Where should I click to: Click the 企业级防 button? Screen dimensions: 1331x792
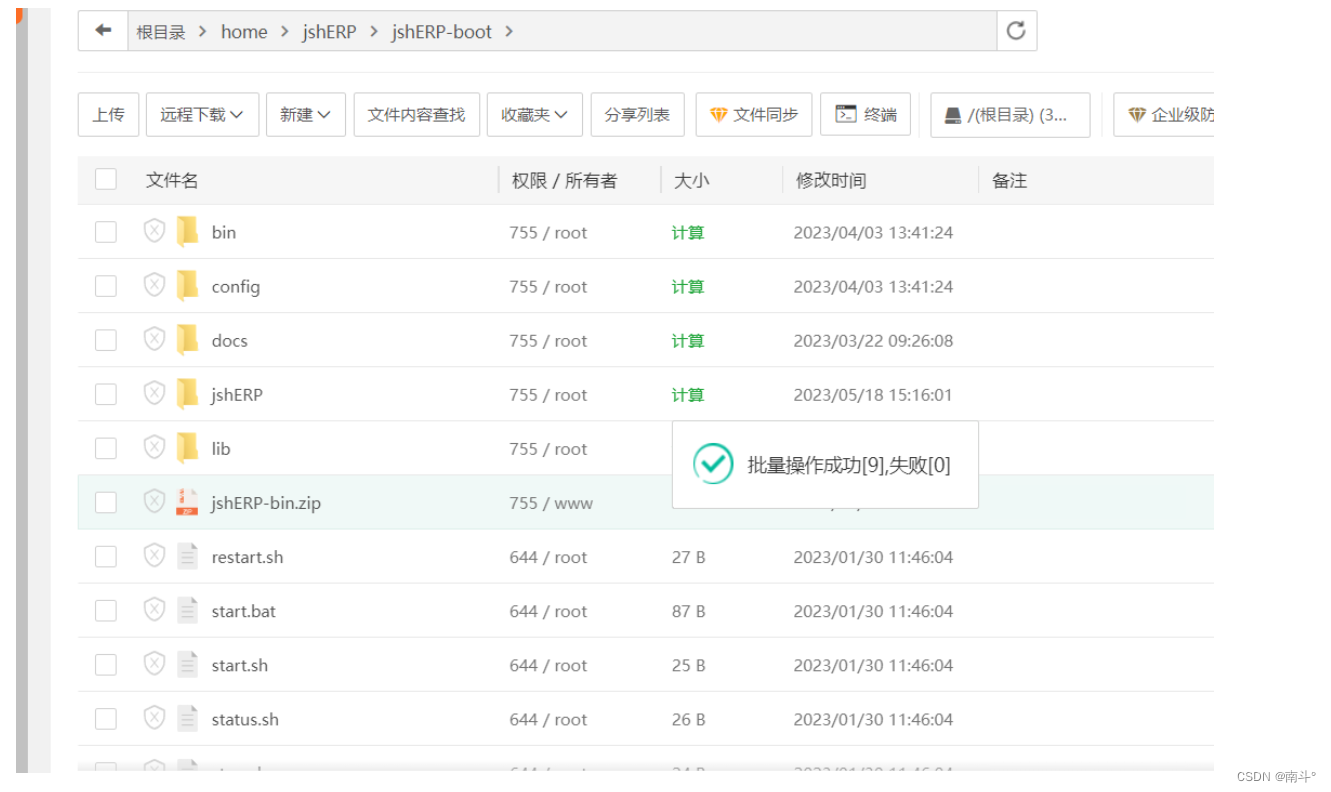pos(1164,115)
